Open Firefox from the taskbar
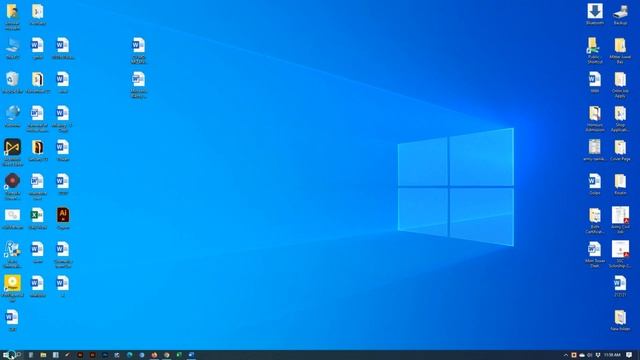640x360 pixels. [154, 355]
